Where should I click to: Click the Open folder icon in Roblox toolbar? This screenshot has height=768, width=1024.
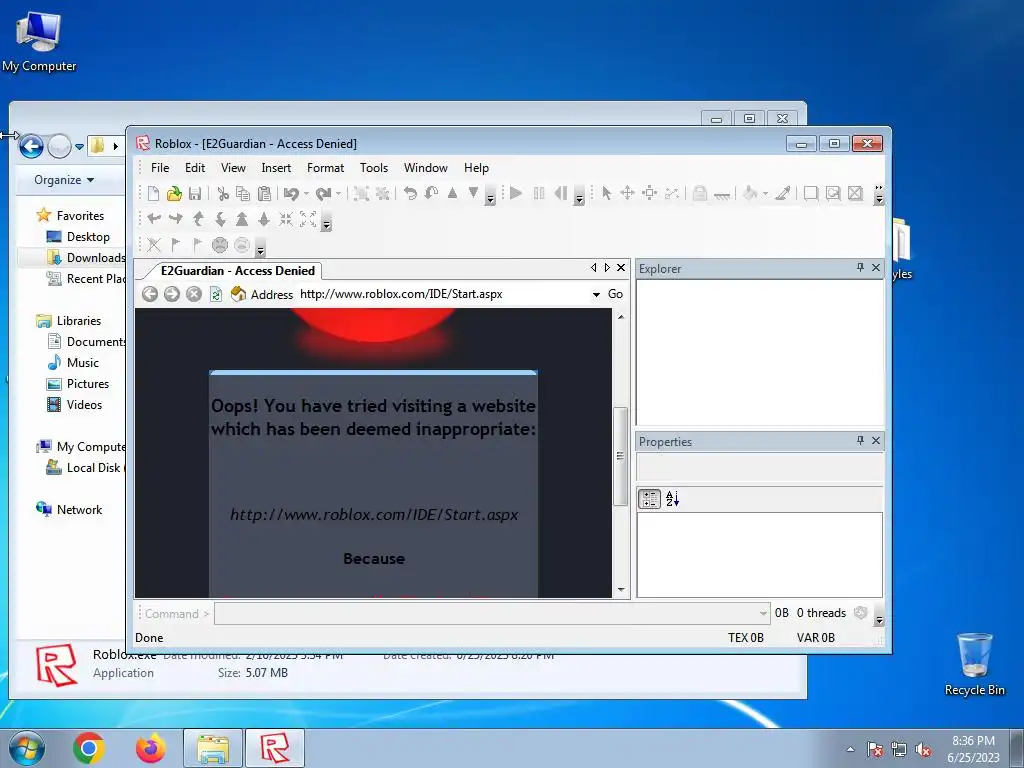coord(174,193)
